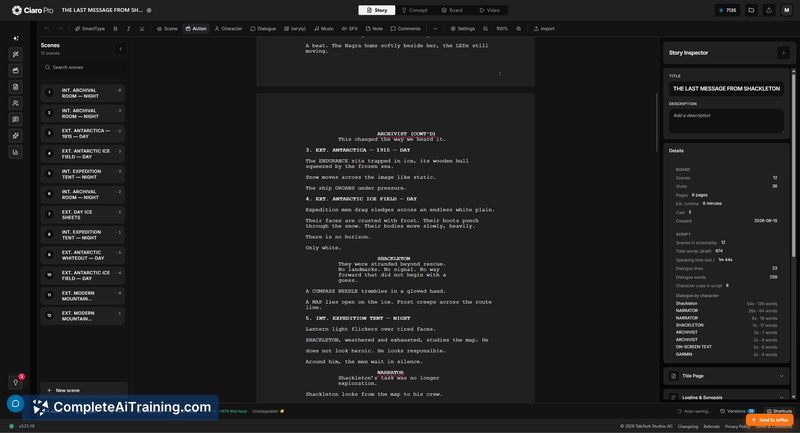Insert an SFX element

(x=349, y=29)
